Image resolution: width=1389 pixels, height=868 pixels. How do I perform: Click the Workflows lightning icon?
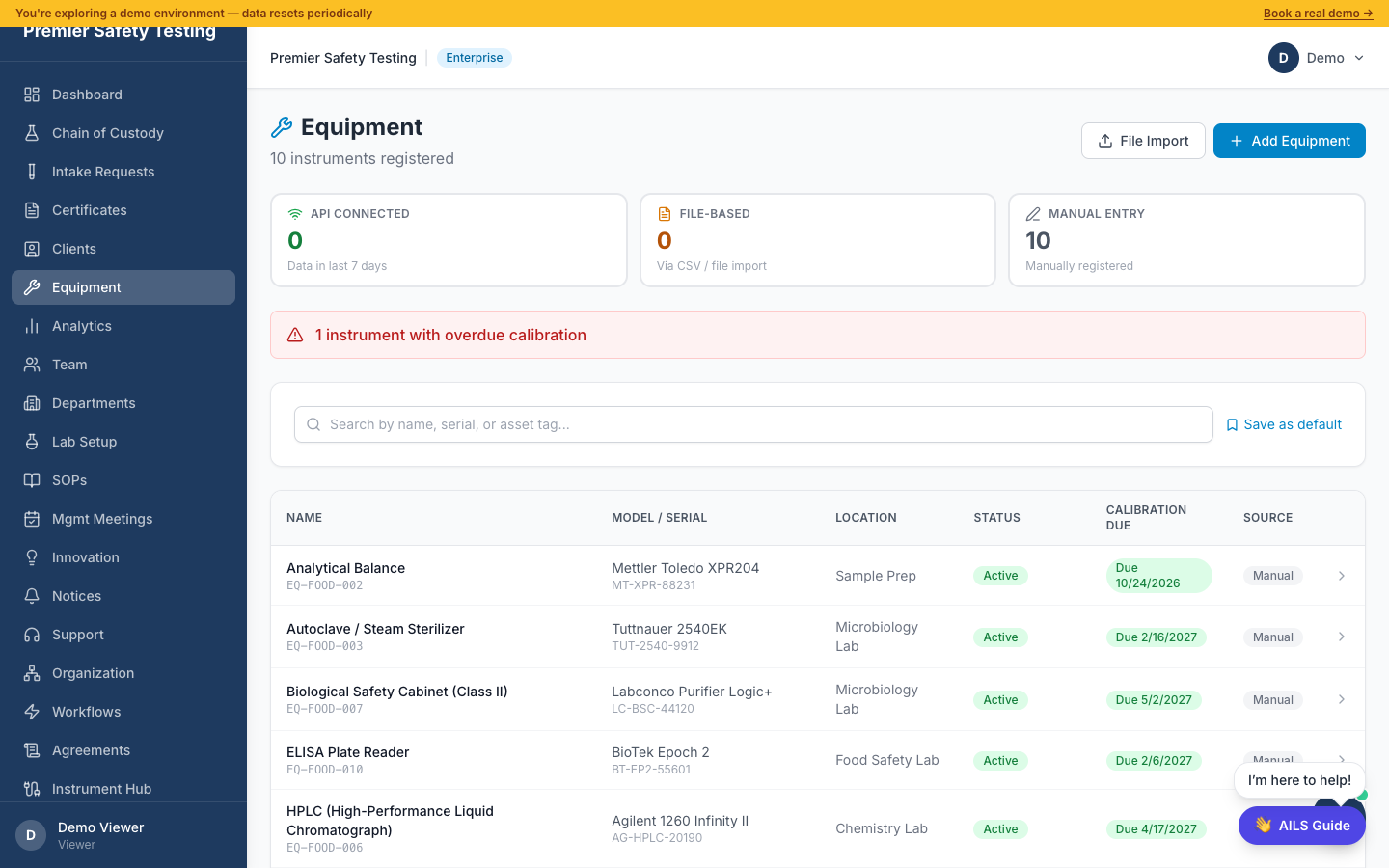coord(32,712)
